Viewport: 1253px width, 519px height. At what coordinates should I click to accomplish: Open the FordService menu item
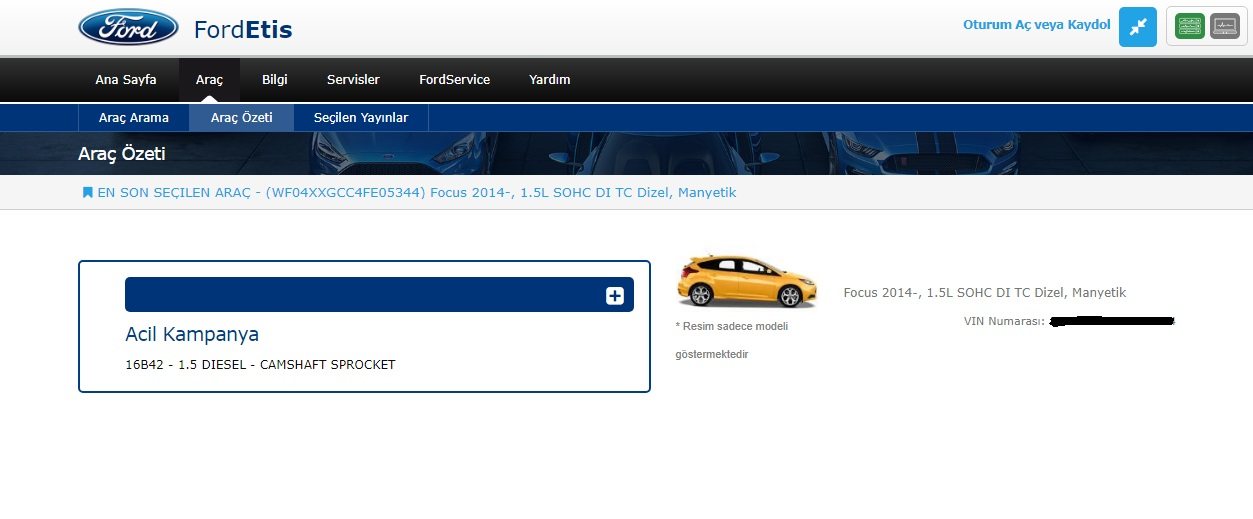click(x=454, y=80)
